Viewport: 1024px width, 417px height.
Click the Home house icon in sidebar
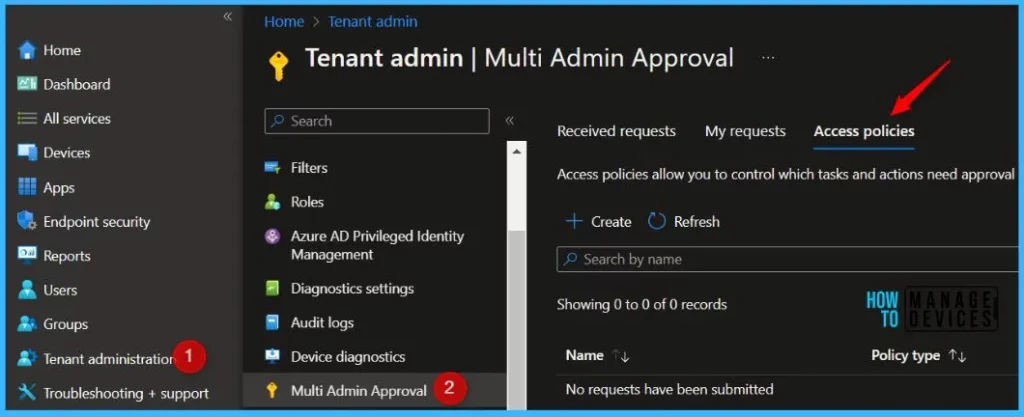coord(27,50)
